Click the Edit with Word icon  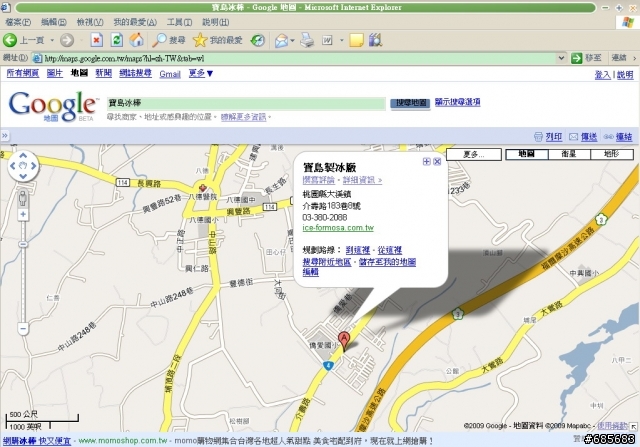327,40
